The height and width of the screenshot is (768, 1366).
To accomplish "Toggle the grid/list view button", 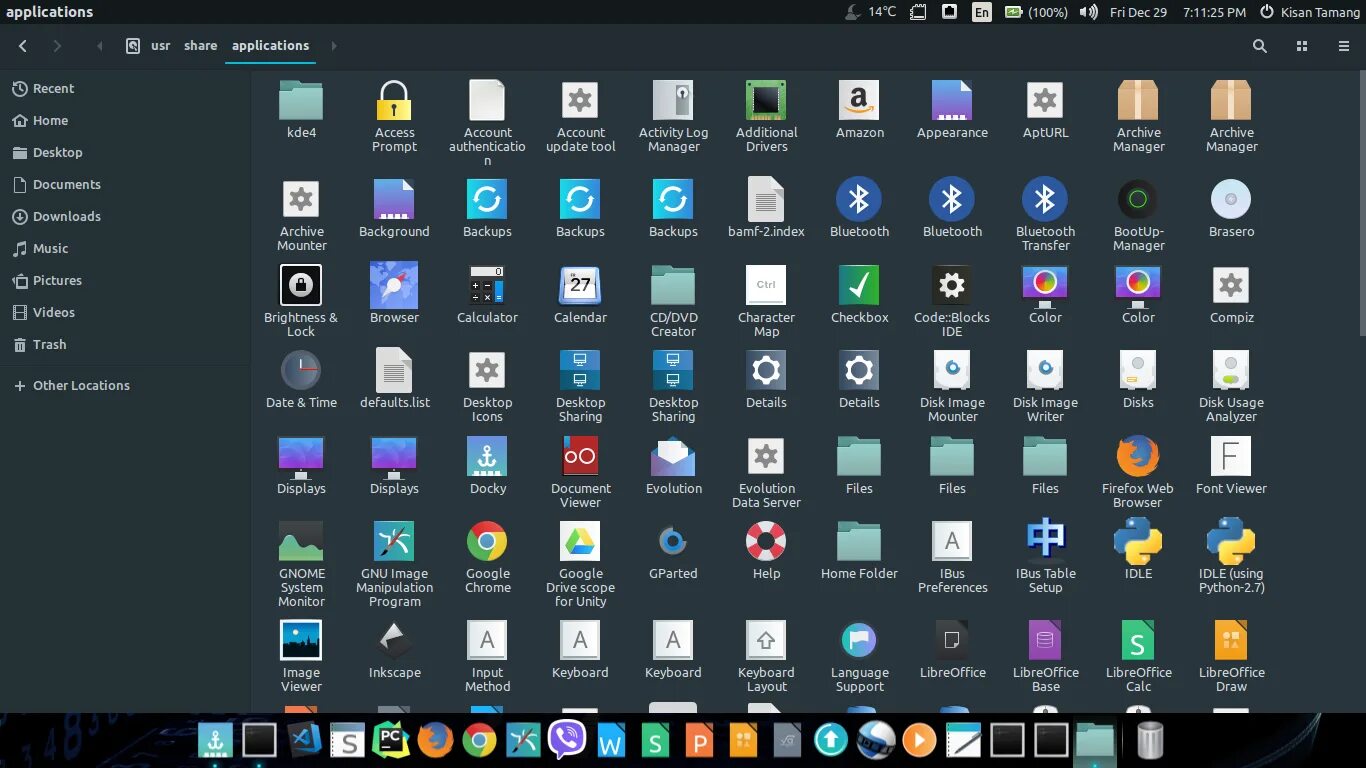I will [x=1302, y=46].
